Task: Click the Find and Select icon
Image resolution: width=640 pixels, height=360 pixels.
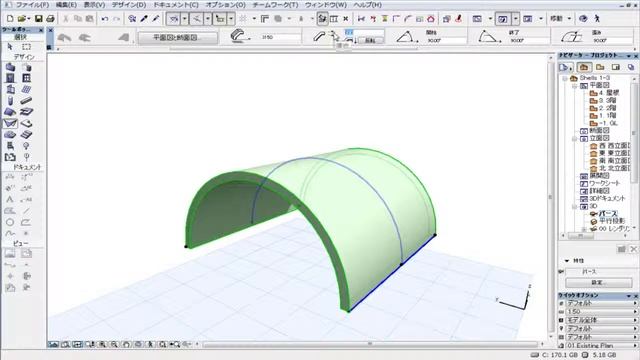Action: [x=132, y=19]
